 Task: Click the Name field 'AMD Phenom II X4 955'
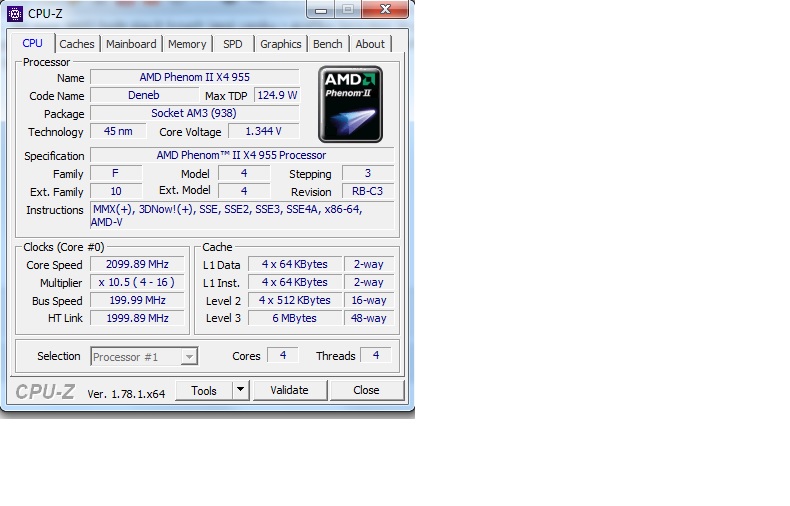pos(194,77)
